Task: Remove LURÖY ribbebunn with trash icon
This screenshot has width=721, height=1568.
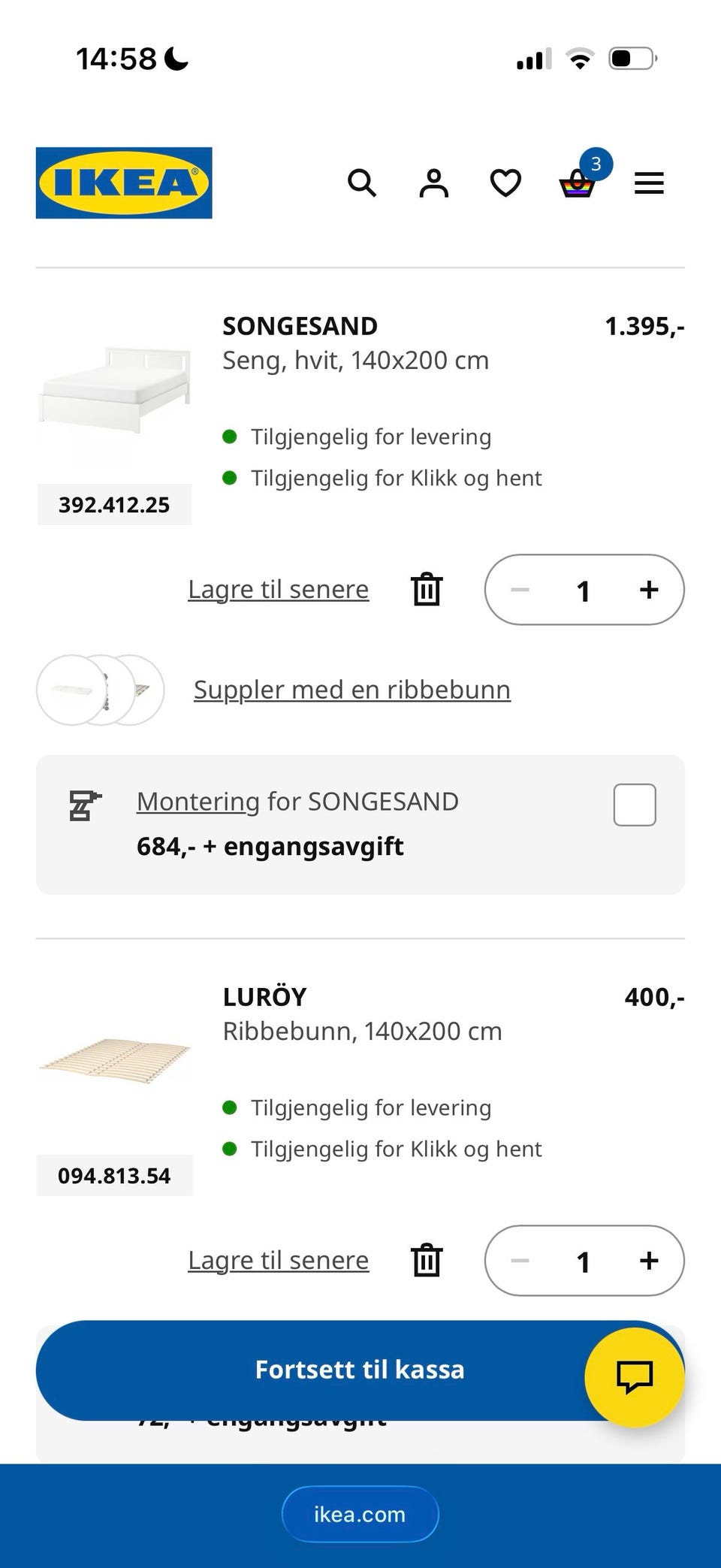Action: 427,1260
